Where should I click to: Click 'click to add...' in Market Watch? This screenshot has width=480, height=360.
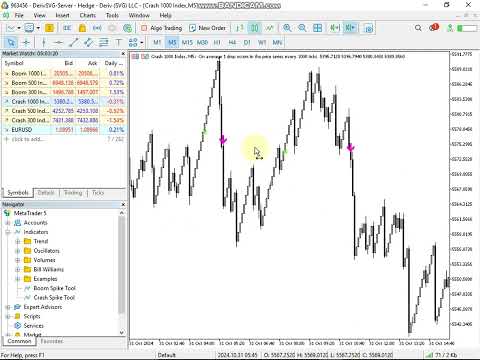(x=27, y=139)
